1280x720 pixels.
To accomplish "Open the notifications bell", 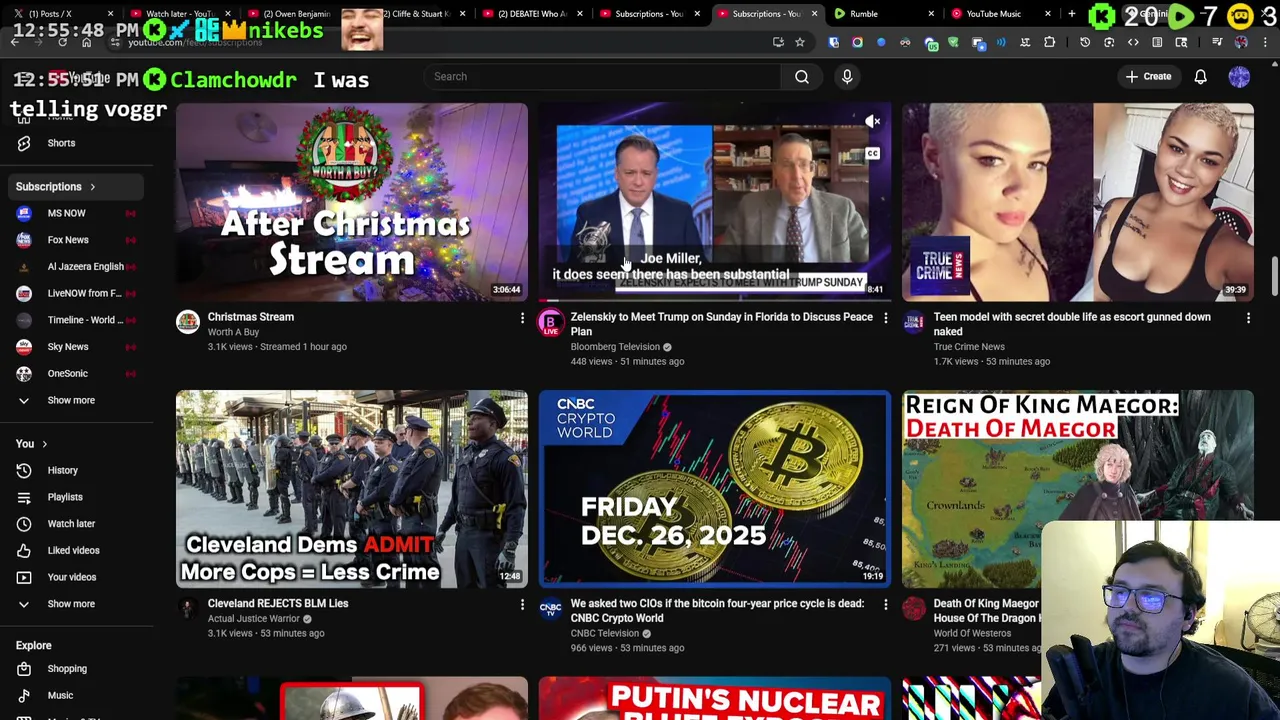I will tap(1200, 77).
